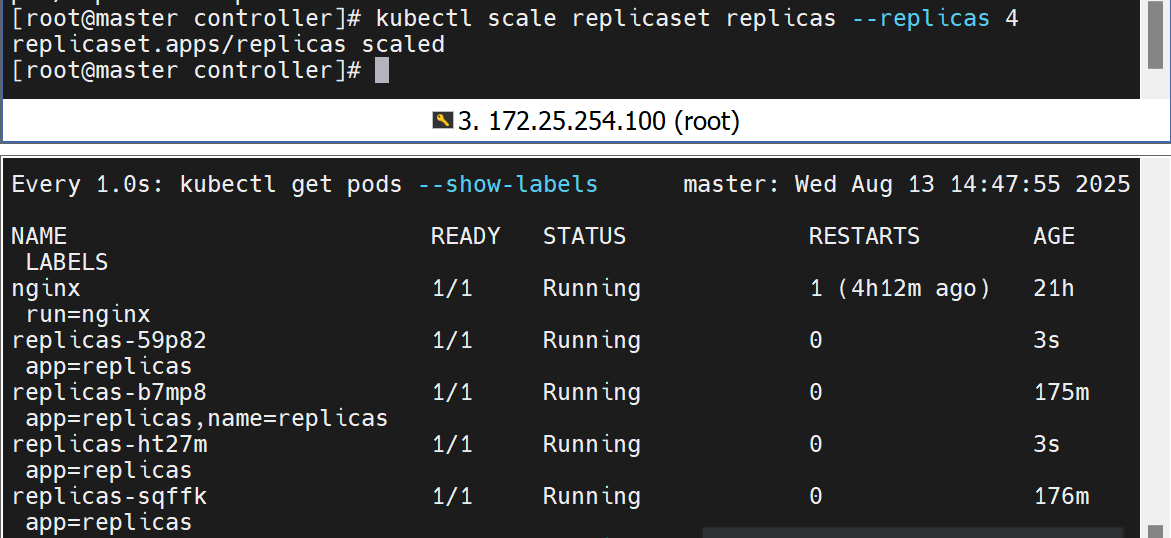
Task: Click the 'kubectl scale replicaset replicas' command text
Action: click(x=606, y=18)
